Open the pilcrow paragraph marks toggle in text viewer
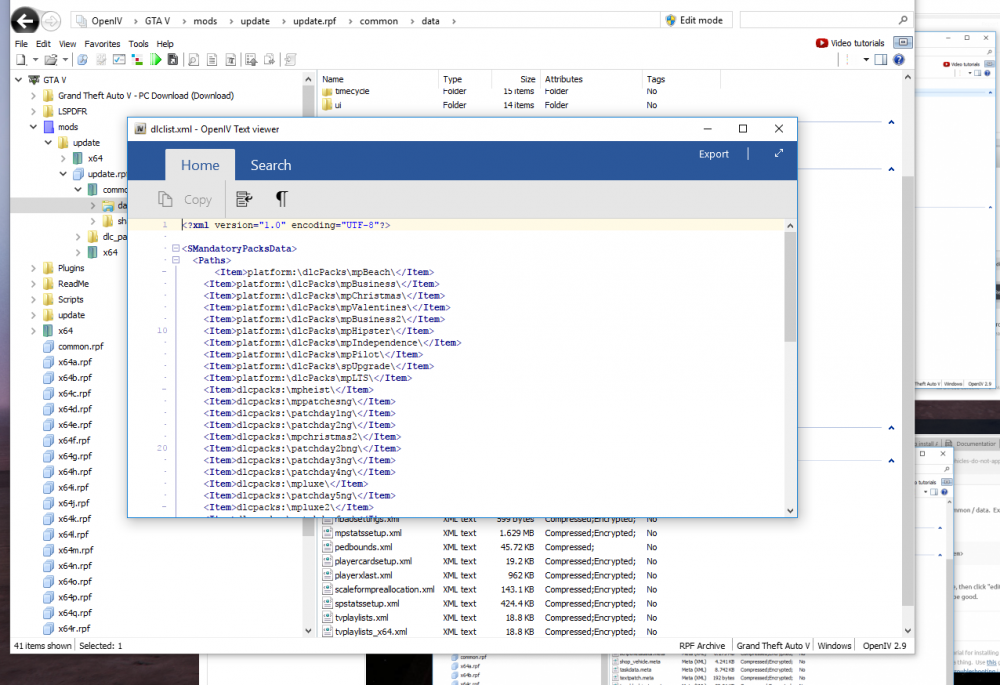This screenshot has width=1000, height=685. click(282, 199)
